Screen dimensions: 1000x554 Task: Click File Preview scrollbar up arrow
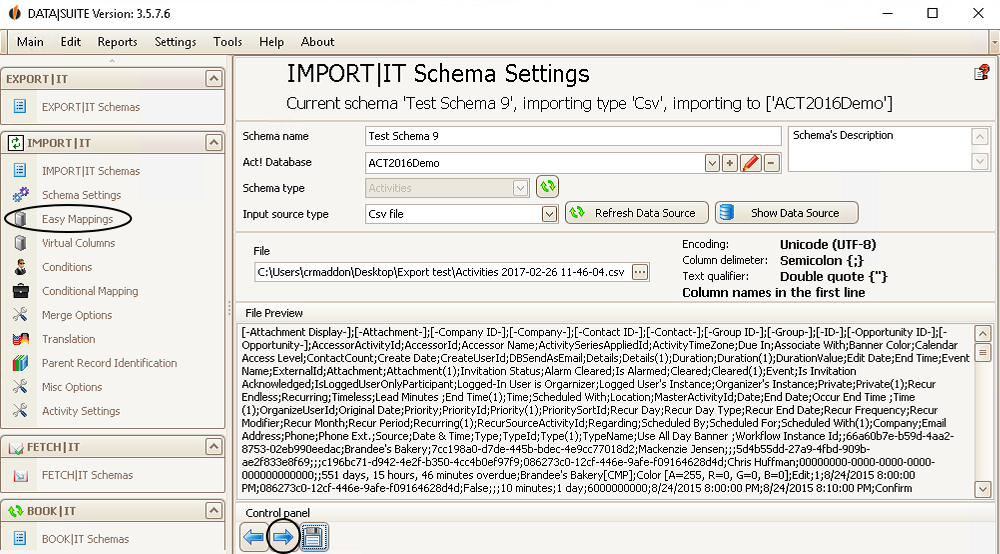(983, 333)
